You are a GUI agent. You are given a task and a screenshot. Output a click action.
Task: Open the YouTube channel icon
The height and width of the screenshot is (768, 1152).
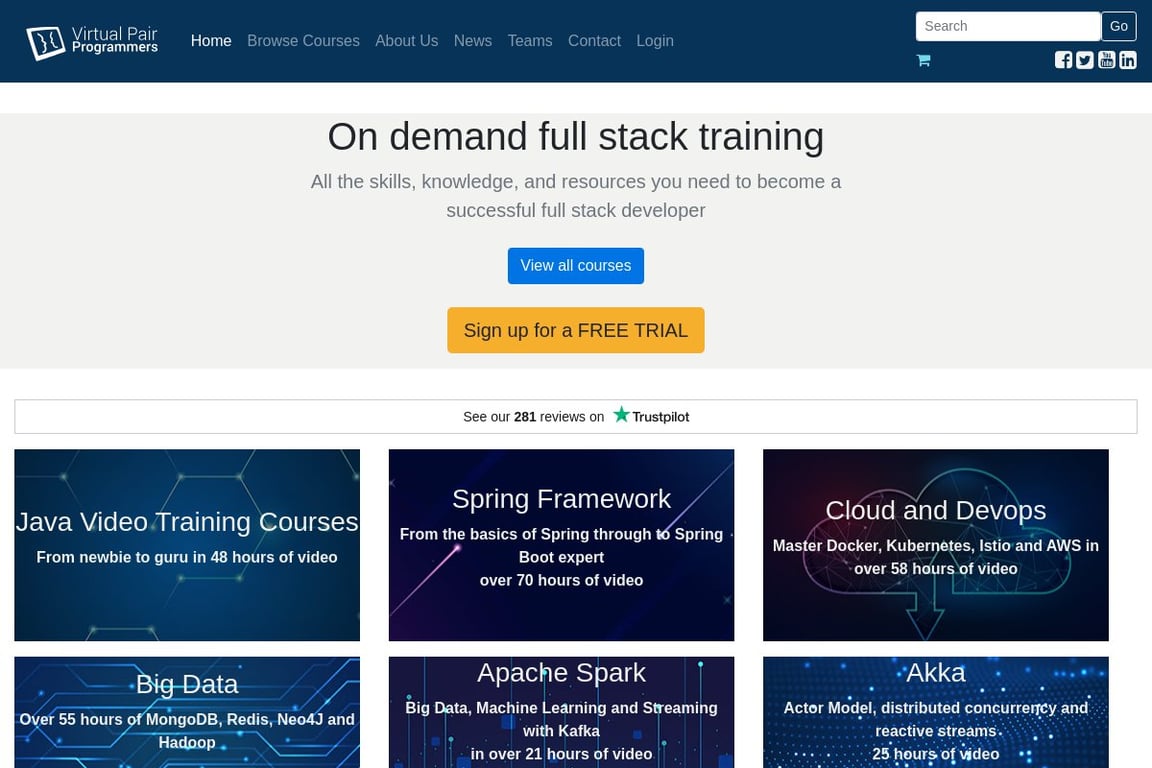coord(1106,60)
